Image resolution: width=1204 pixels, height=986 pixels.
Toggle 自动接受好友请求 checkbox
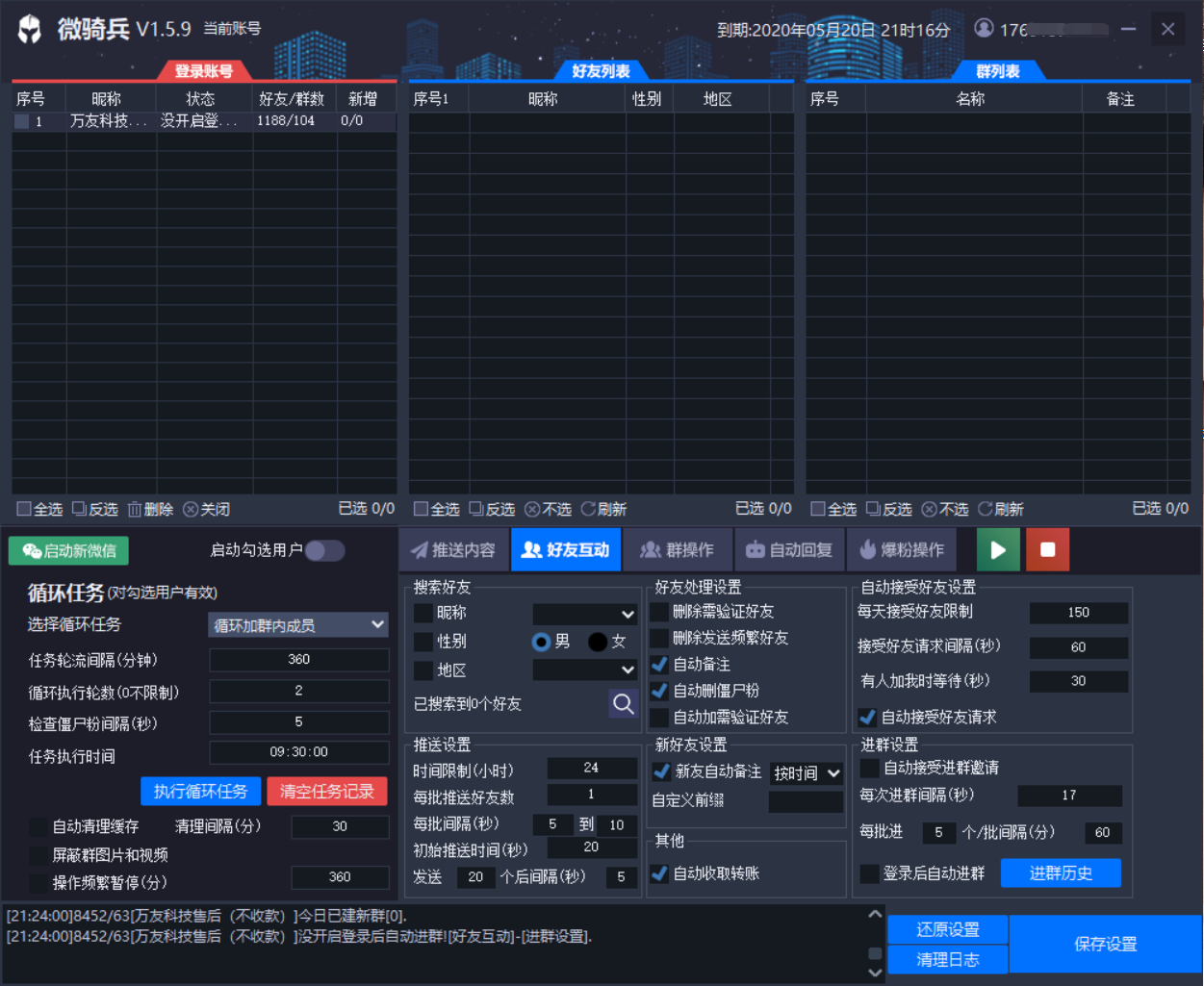coord(867,718)
